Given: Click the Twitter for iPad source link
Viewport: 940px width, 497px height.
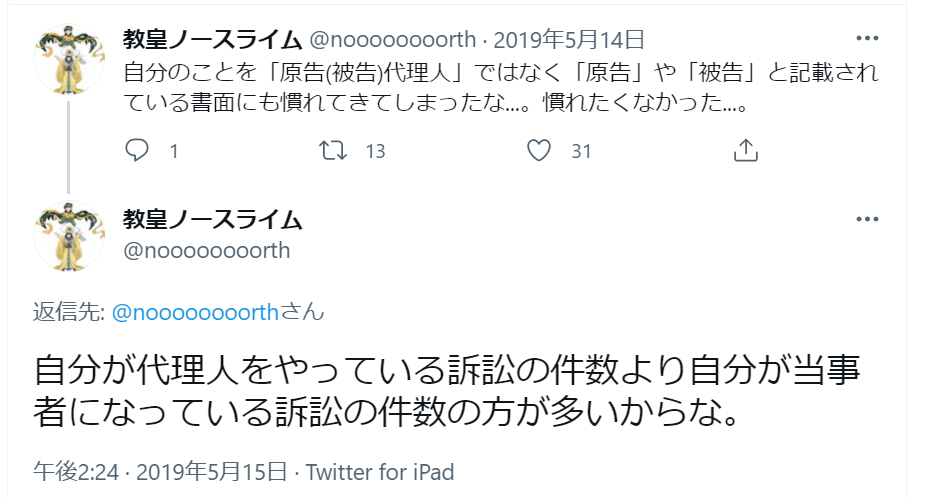Looking at the screenshot, I should 380,472.
